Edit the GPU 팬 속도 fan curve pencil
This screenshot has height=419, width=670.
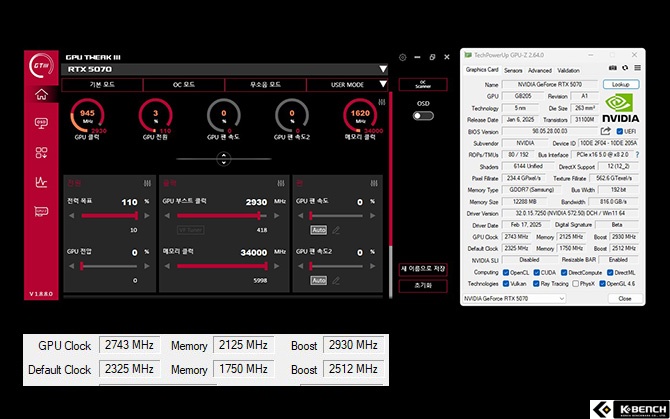click(336, 230)
